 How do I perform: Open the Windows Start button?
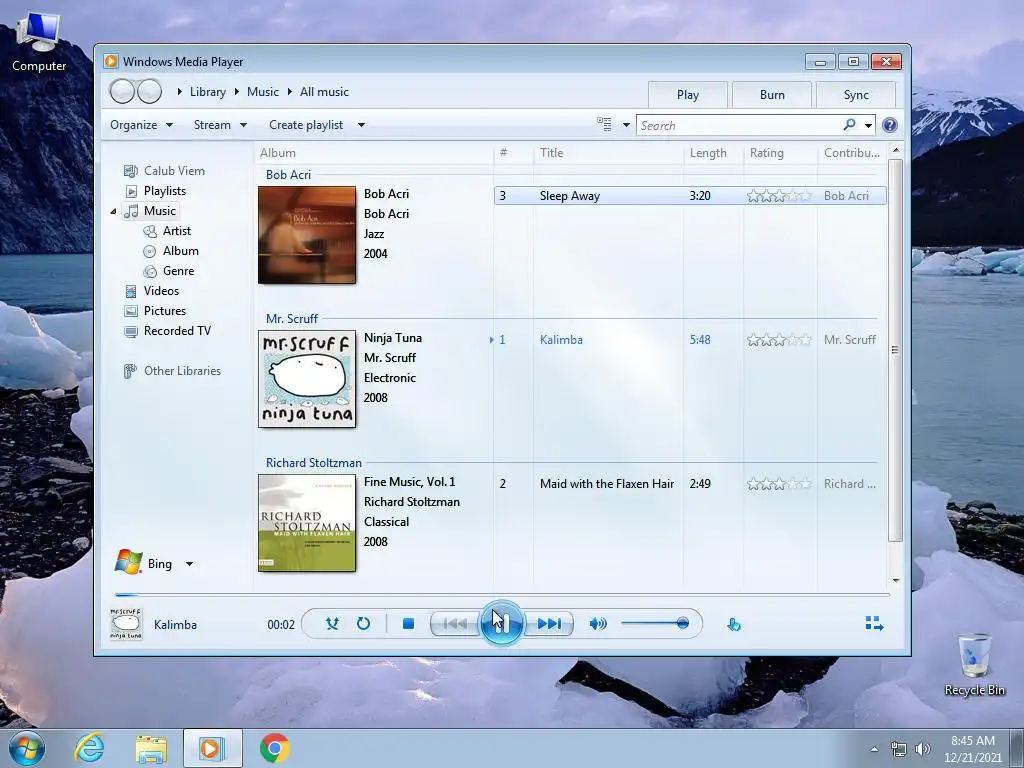point(26,748)
